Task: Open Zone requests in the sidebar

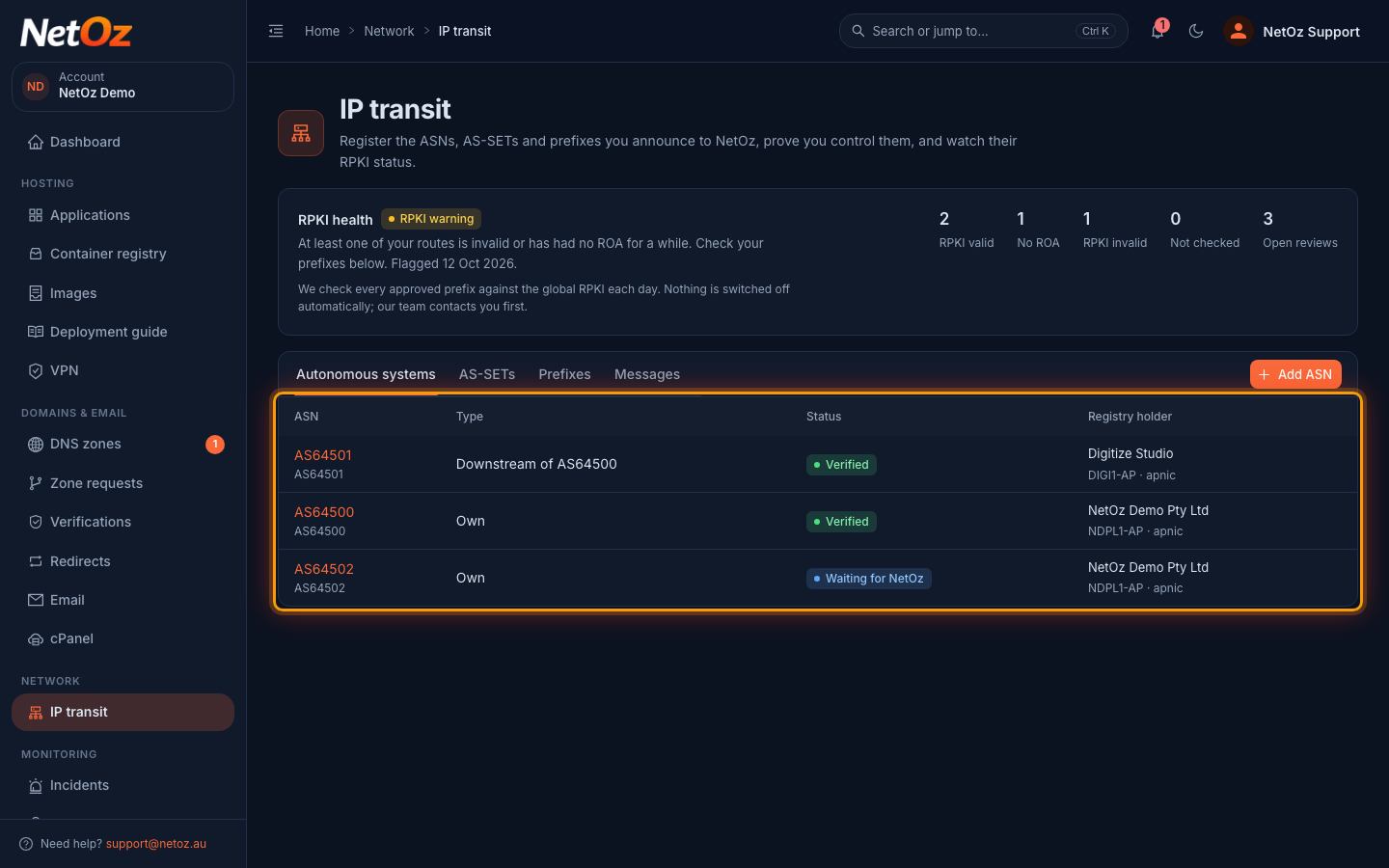Action: pyautogui.click(x=123, y=483)
